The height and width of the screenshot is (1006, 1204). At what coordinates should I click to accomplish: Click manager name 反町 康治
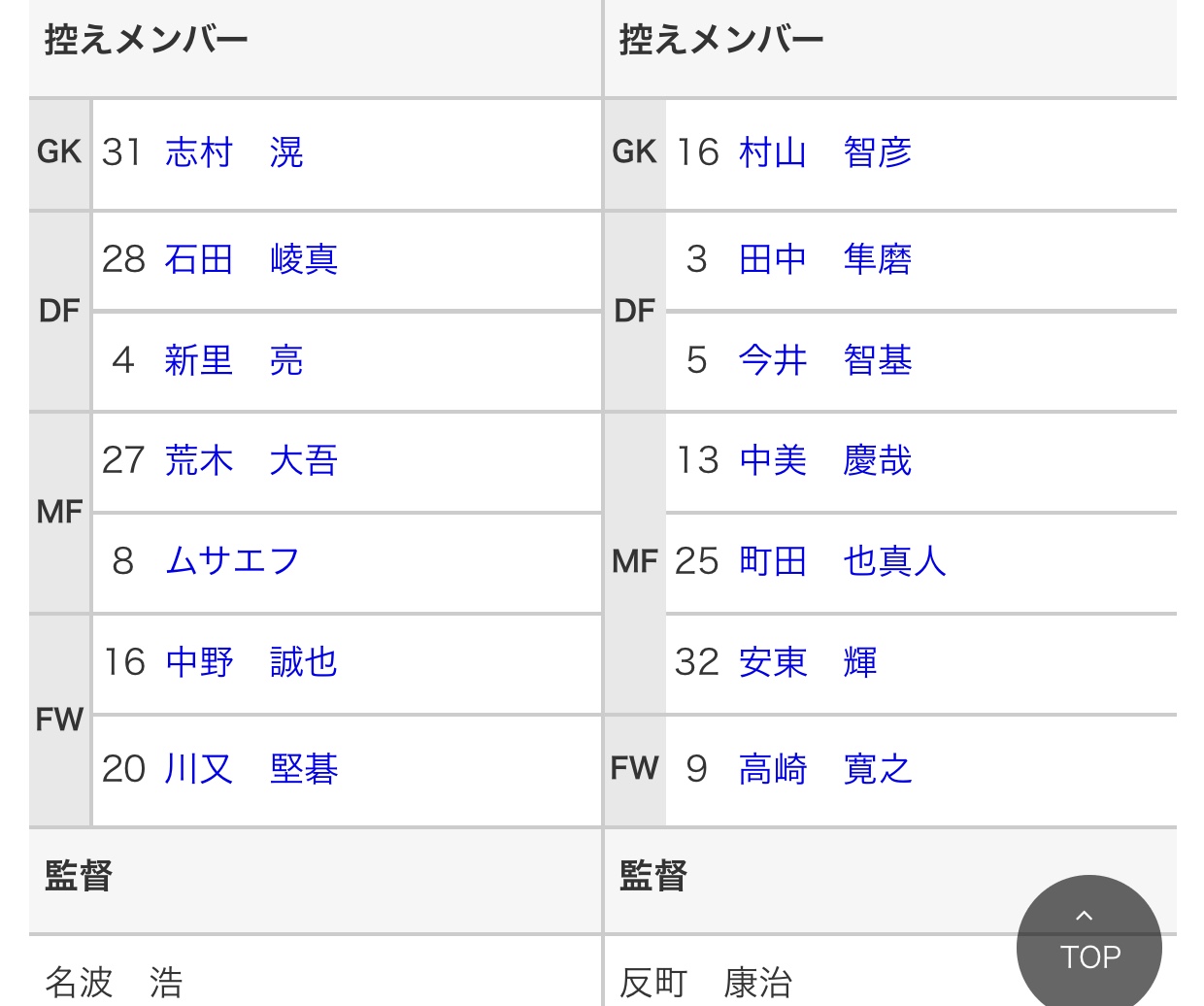pyautogui.click(x=706, y=982)
